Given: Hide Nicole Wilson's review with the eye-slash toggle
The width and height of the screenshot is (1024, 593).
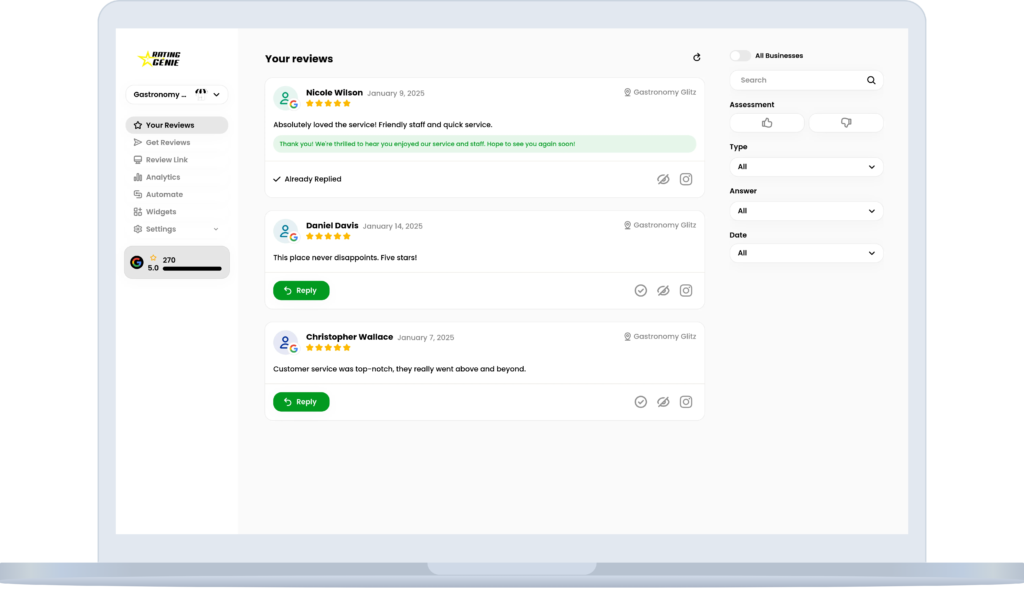Looking at the screenshot, I should [664, 178].
